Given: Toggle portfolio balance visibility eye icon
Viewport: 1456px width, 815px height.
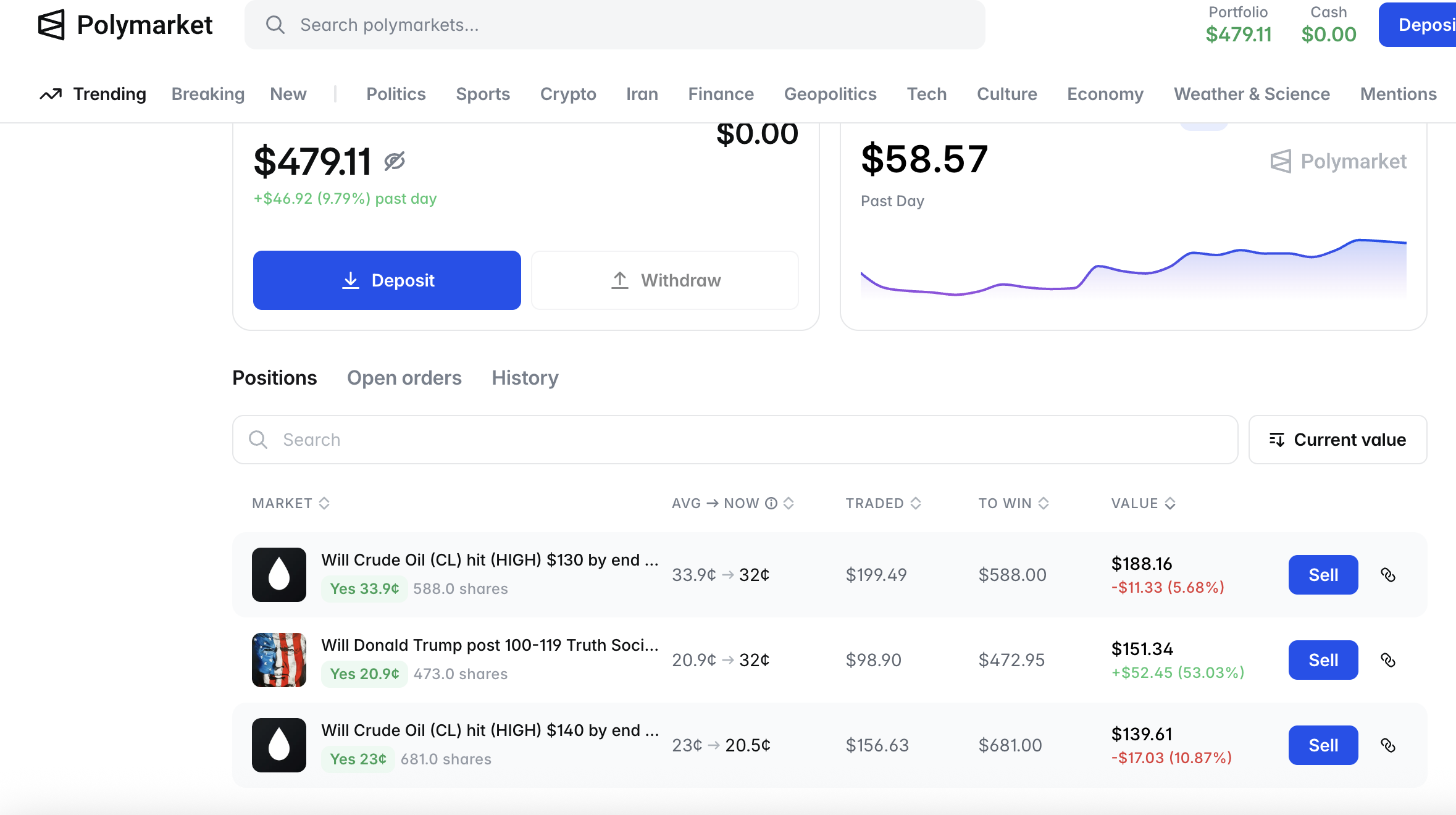Looking at the screenshot, I should [x=395, y=161].
